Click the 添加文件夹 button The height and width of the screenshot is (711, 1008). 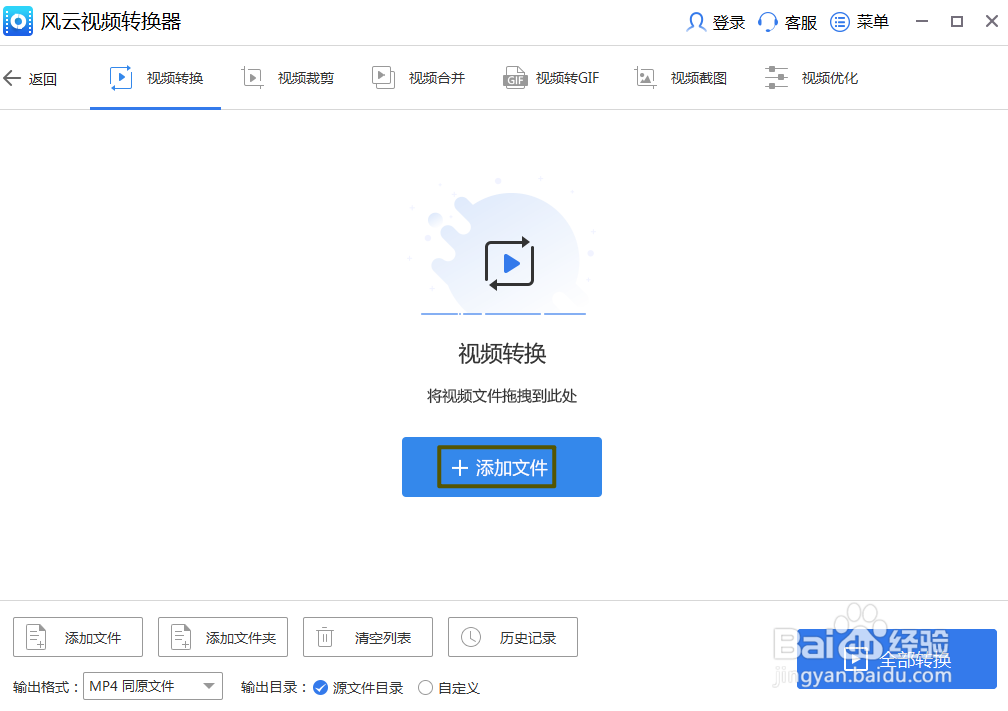click(223, 637)
